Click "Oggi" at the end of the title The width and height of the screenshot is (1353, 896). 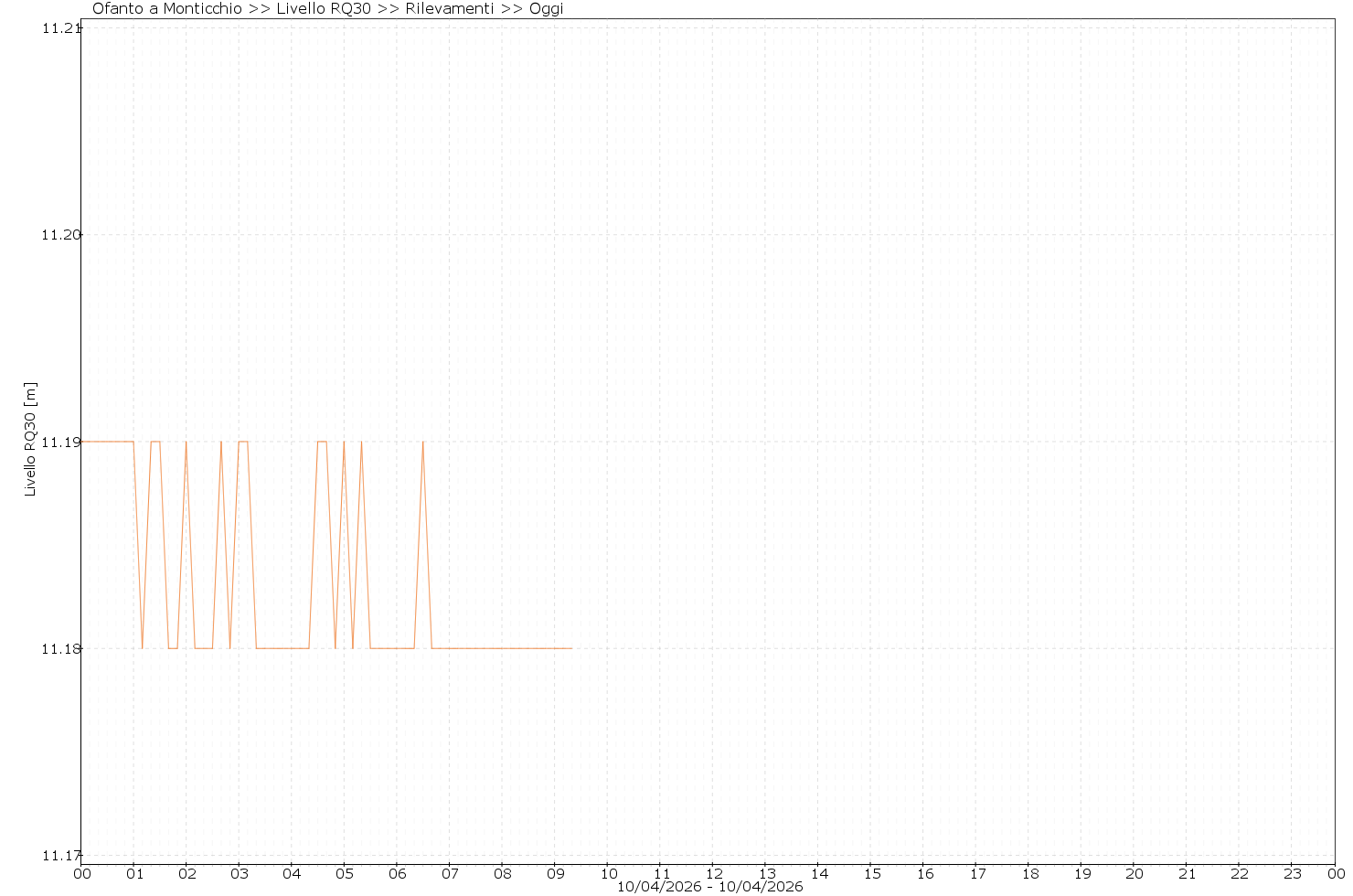[546, 9]
